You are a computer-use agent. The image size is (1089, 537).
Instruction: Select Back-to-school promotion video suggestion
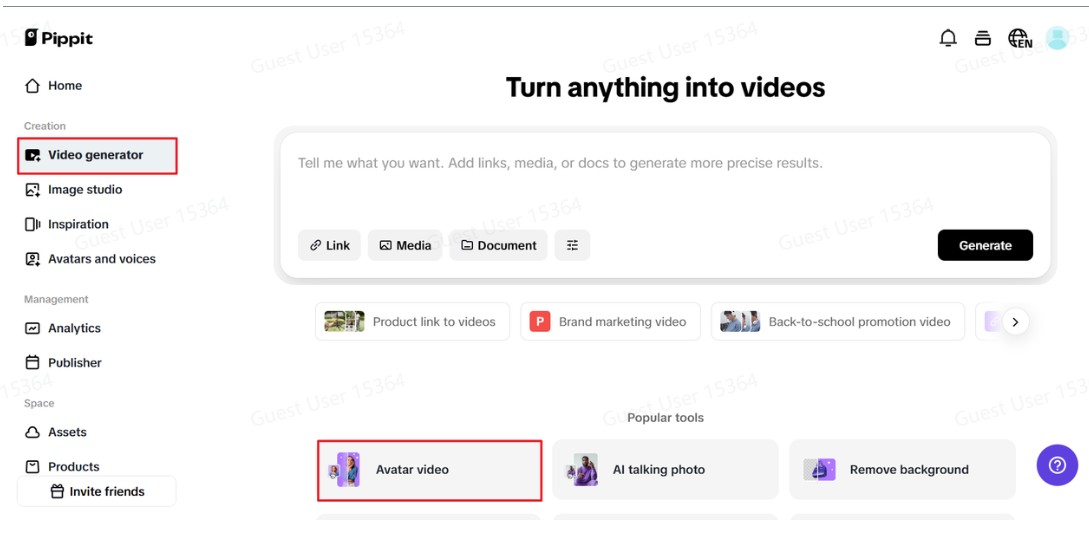point(838,322)
